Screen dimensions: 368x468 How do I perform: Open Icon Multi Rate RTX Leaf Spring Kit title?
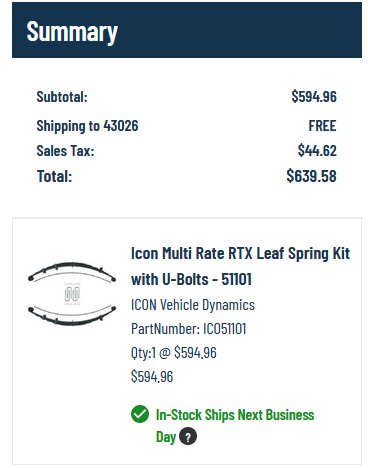pyautogui.click(x=240, y=266)
